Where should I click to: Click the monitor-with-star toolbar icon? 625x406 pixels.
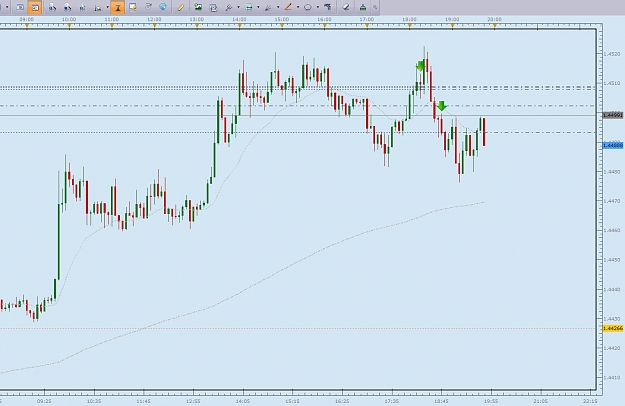[133, 7]
